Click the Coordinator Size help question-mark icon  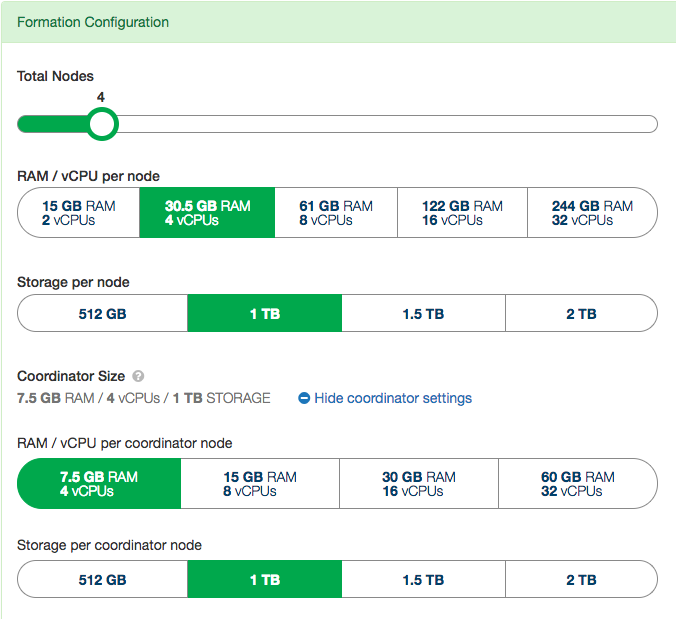[x=138, y=376]
